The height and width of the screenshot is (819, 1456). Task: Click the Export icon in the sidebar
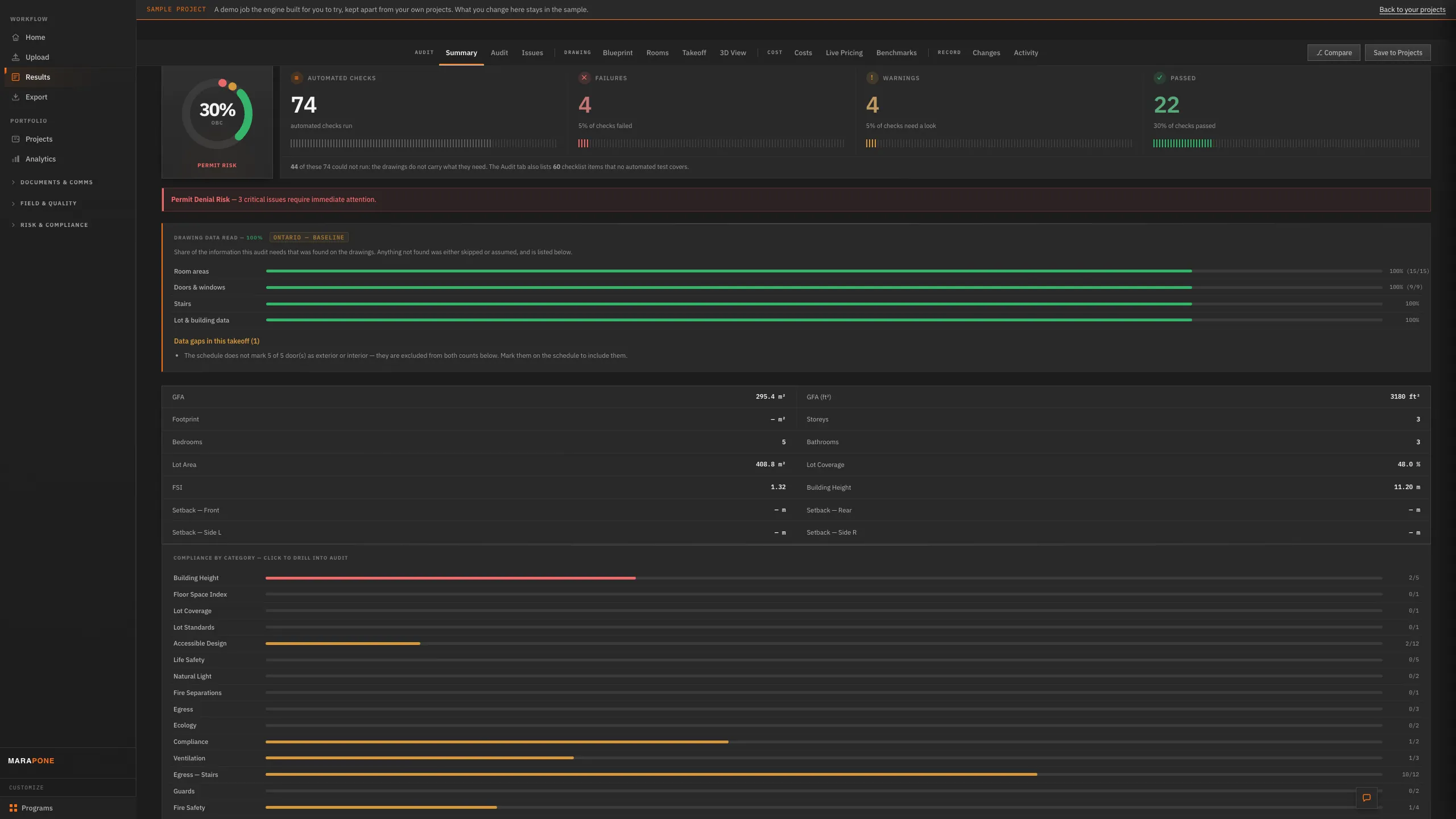click(x=15, y=97)
